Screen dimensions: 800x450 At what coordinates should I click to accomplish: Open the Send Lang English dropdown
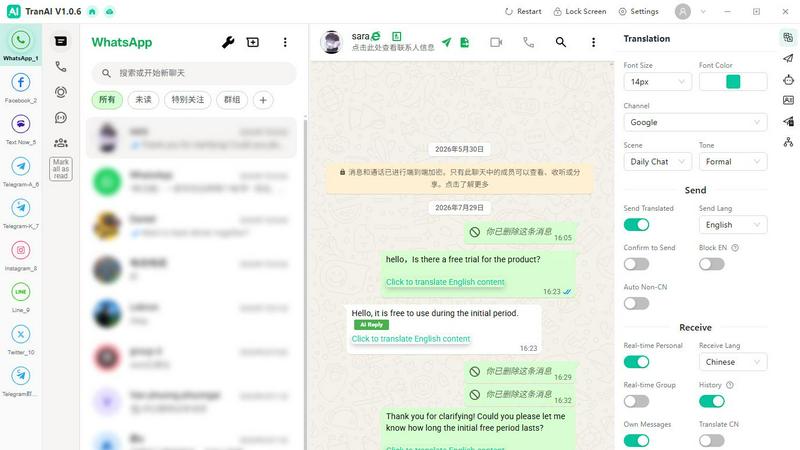(x=733, y=225)
